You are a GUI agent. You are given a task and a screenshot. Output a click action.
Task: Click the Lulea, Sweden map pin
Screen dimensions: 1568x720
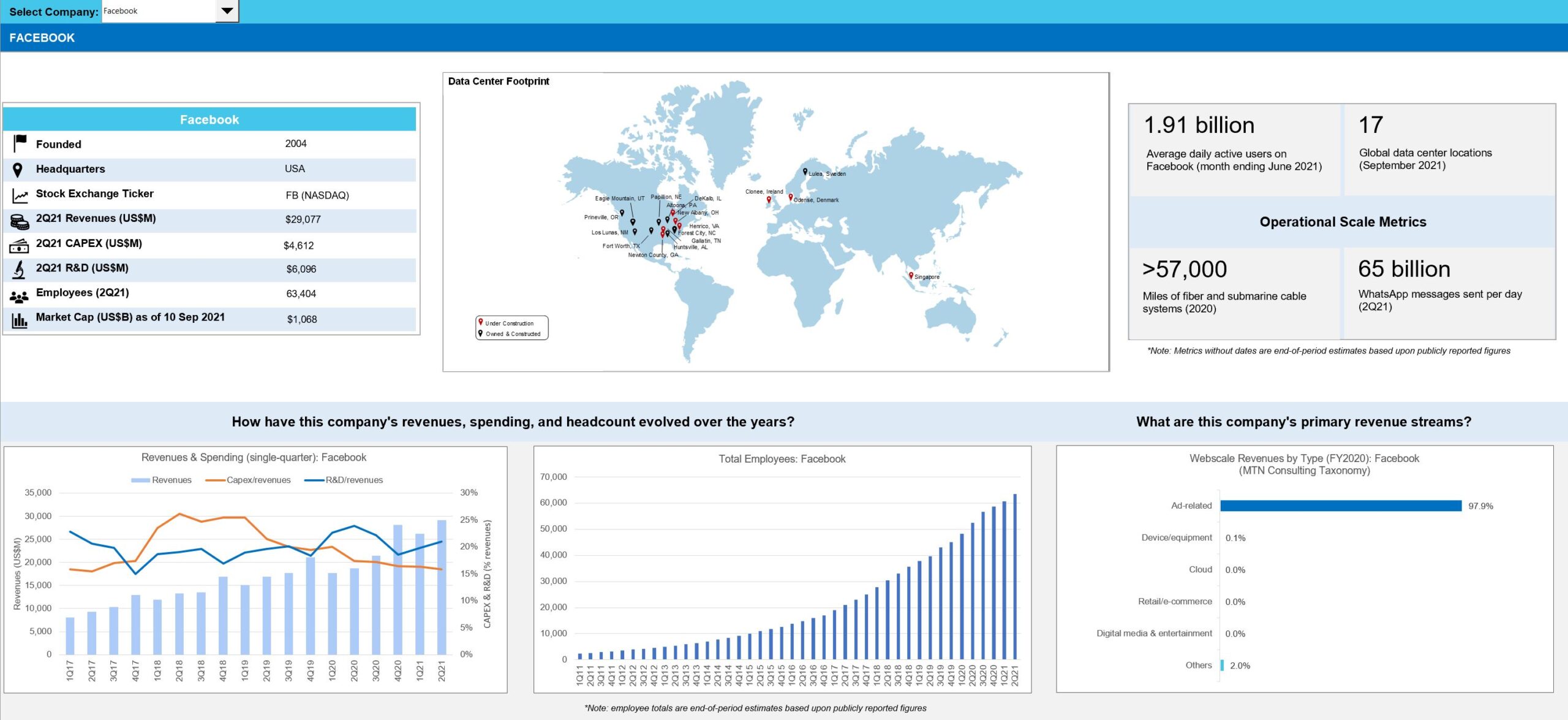click(805, 172)
